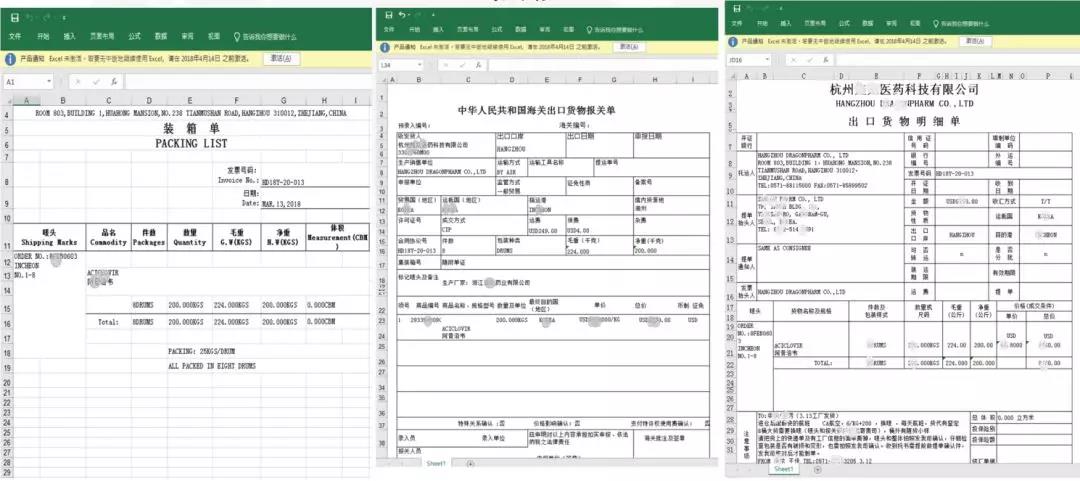This screenshot has height=481, width=1080.
Task: Click 'MAR. 13, 2018' date cell
Action: pyautogui.click(x=282, y=204)
